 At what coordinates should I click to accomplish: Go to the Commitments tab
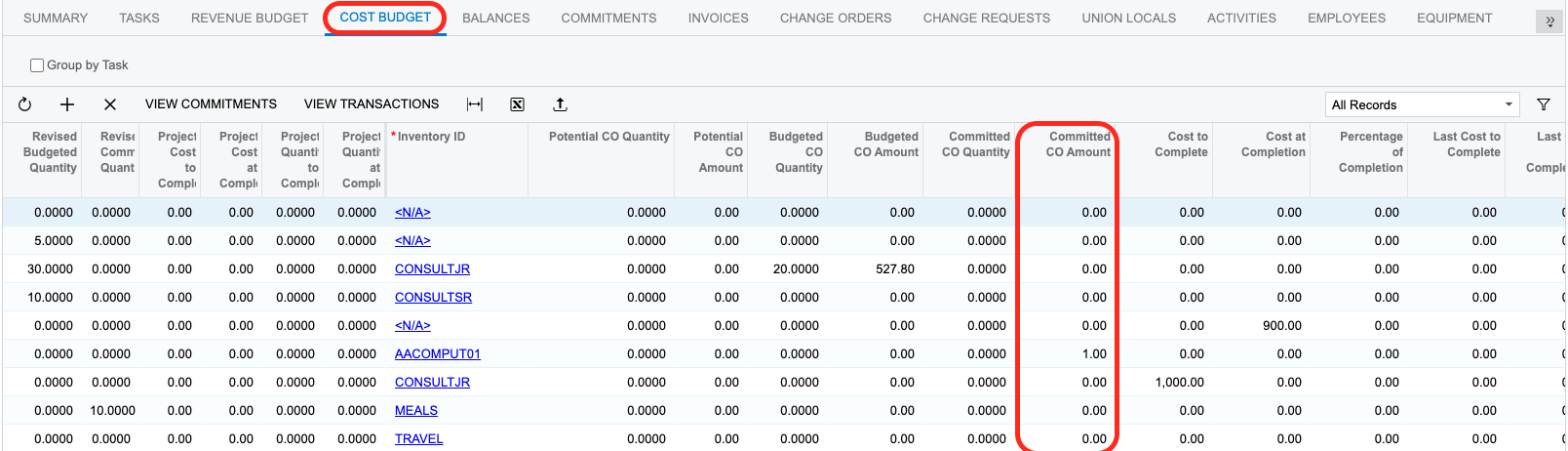[x=608, y=18]
